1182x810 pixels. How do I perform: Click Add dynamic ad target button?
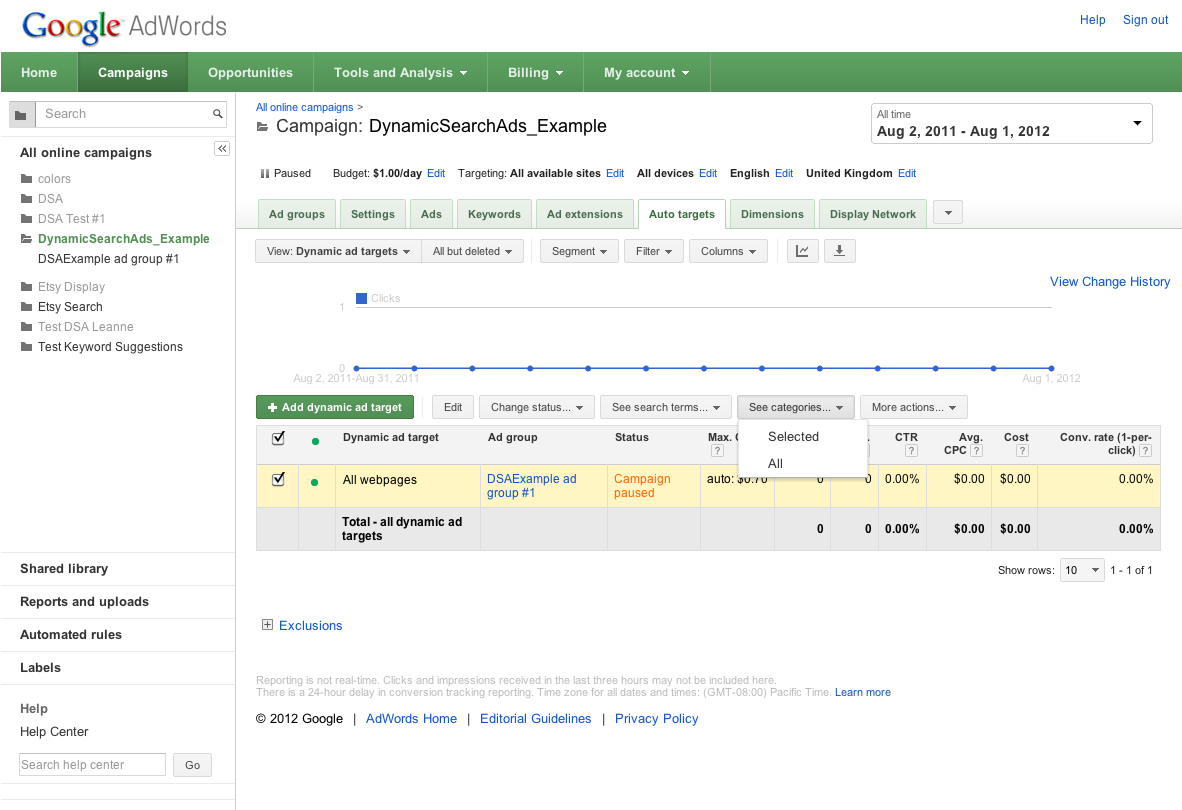[335, 407]
